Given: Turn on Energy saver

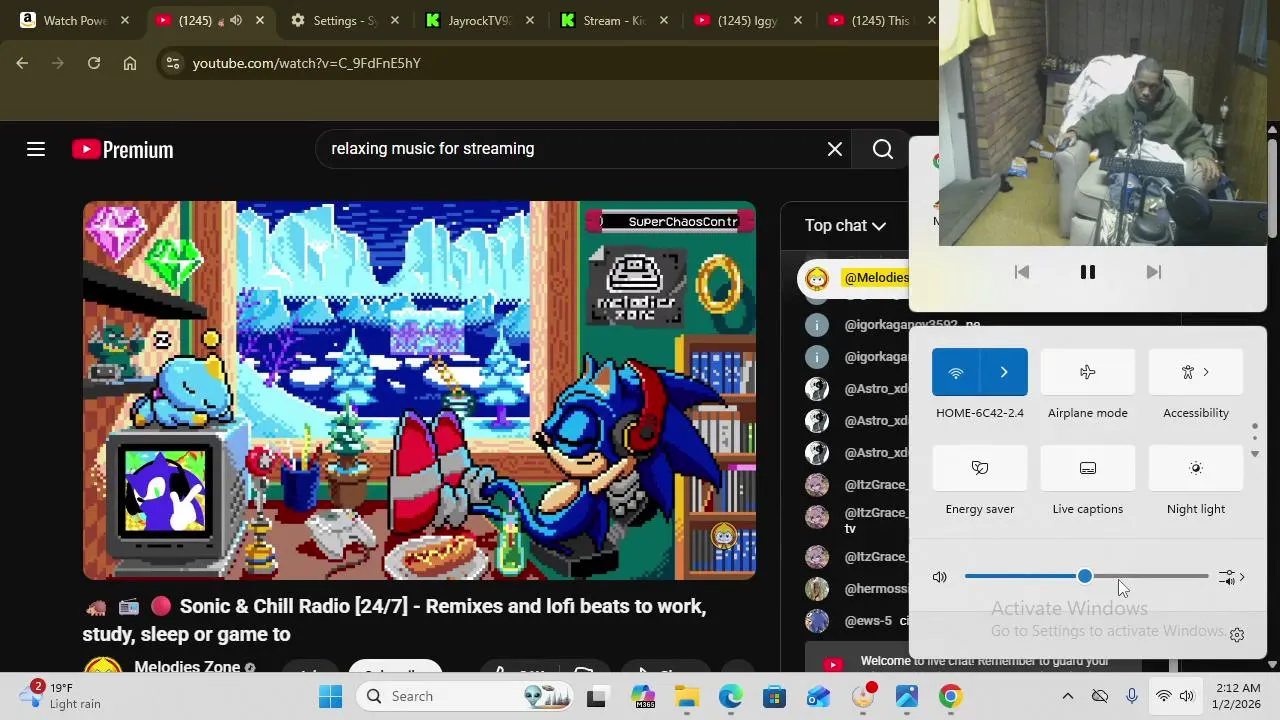Looking at the screenshot, I should click(x=980, y=468).
